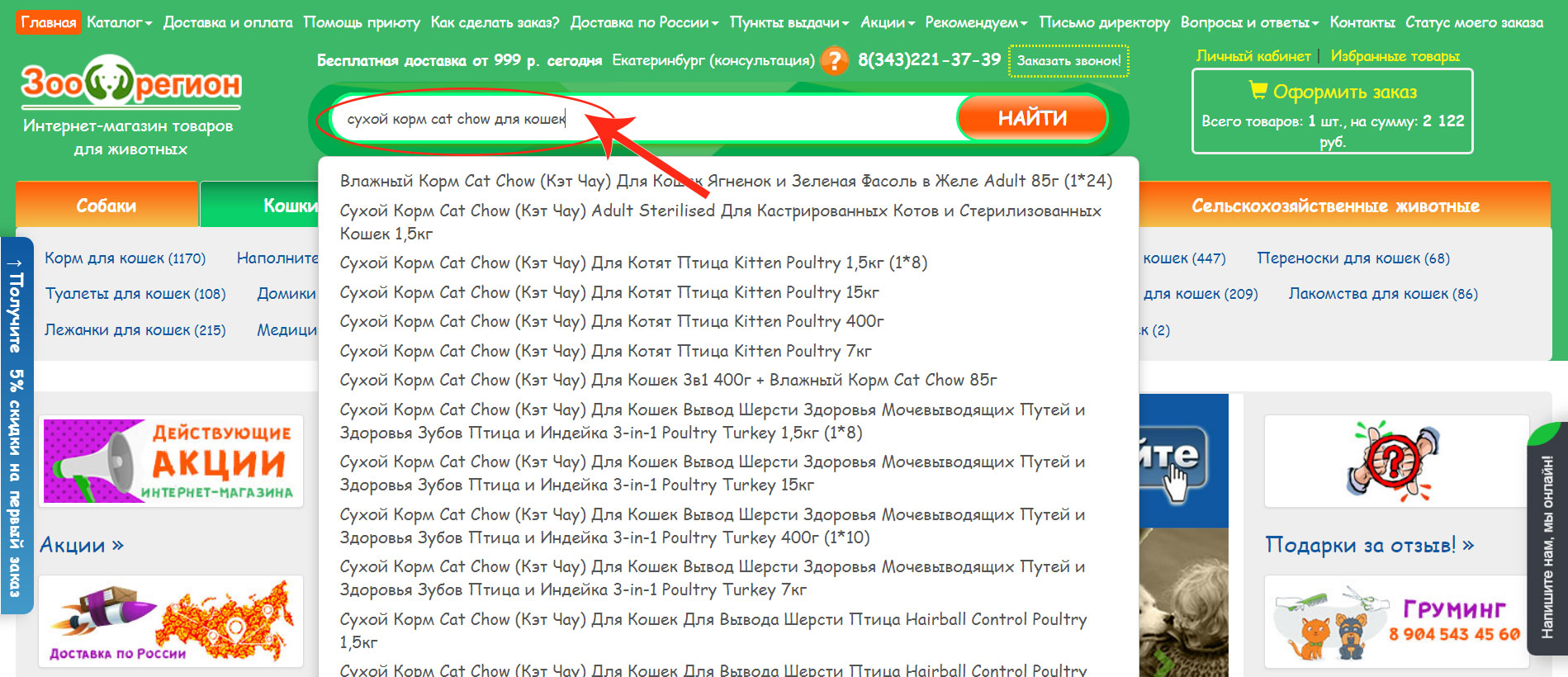Click the Действующие акции banner
Viewport: 1568px width, 677px height.
click(172, 461)
